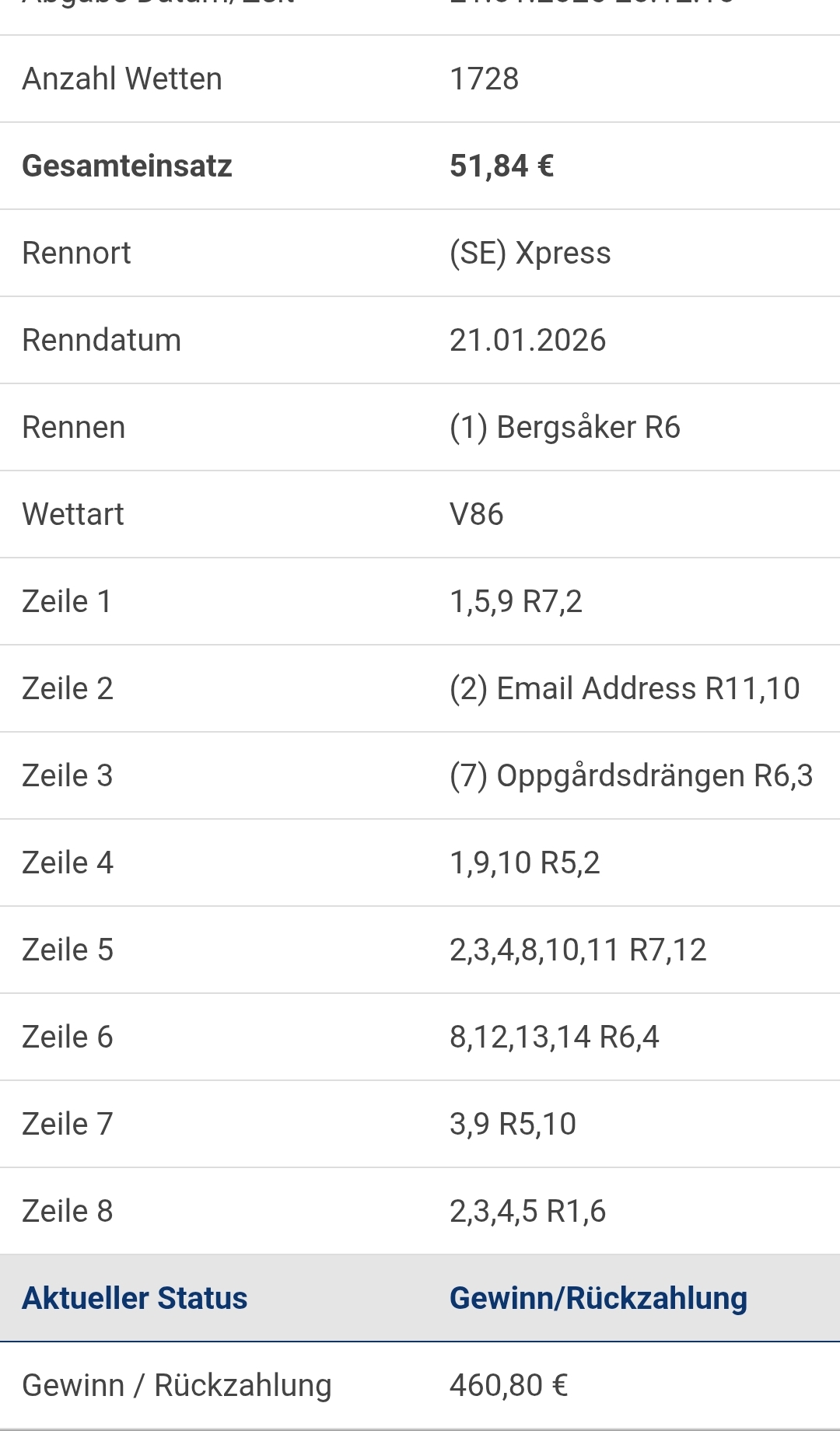The width and height of the screenshot is (840, 1431).
Task: Tap the race date 21.01.2026
Action: [527, 340]
